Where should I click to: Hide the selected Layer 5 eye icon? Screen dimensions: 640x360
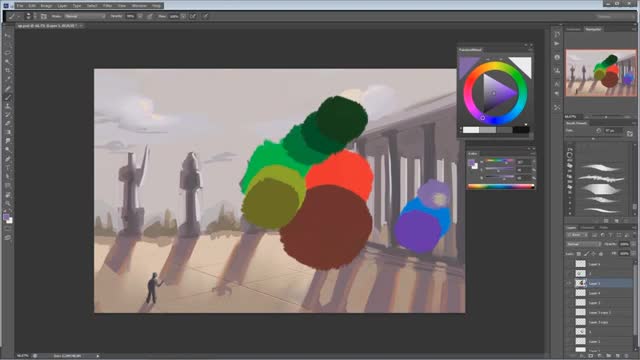(569, 283)
